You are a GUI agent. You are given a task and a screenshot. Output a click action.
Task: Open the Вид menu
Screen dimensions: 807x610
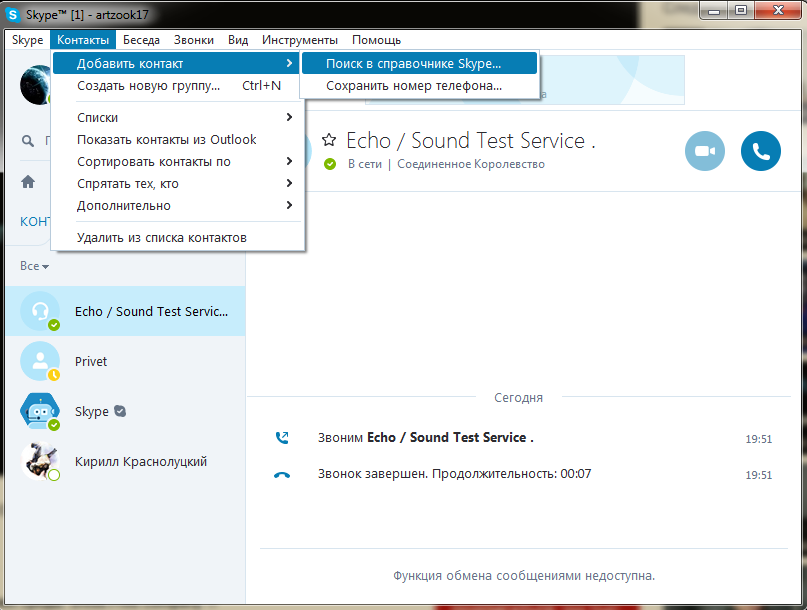click(x=238, y=40)
